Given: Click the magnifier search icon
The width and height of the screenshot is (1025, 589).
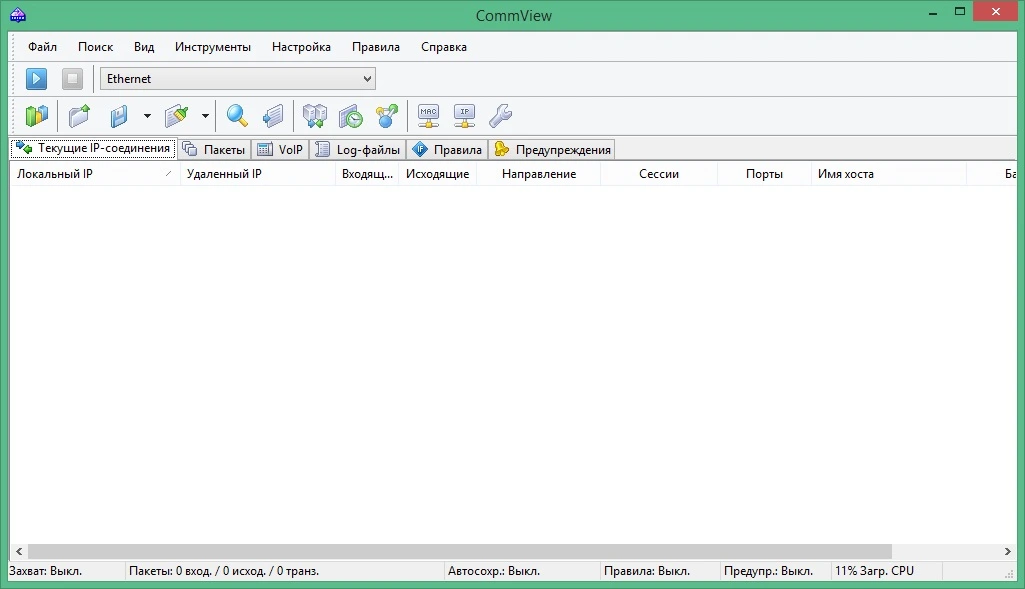Looking at the screenshot, I should [x=237, y=116].
